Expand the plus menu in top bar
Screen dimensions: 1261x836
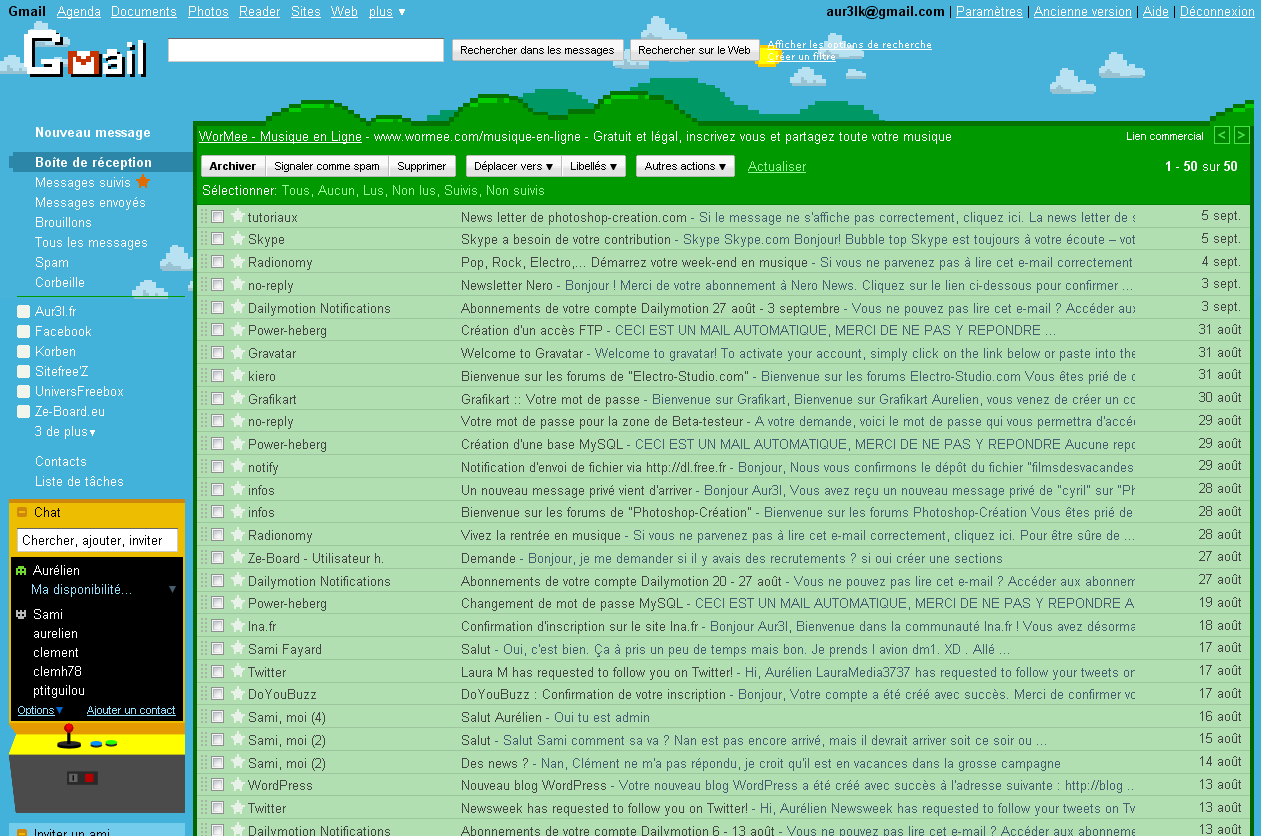tap(387, 12)
